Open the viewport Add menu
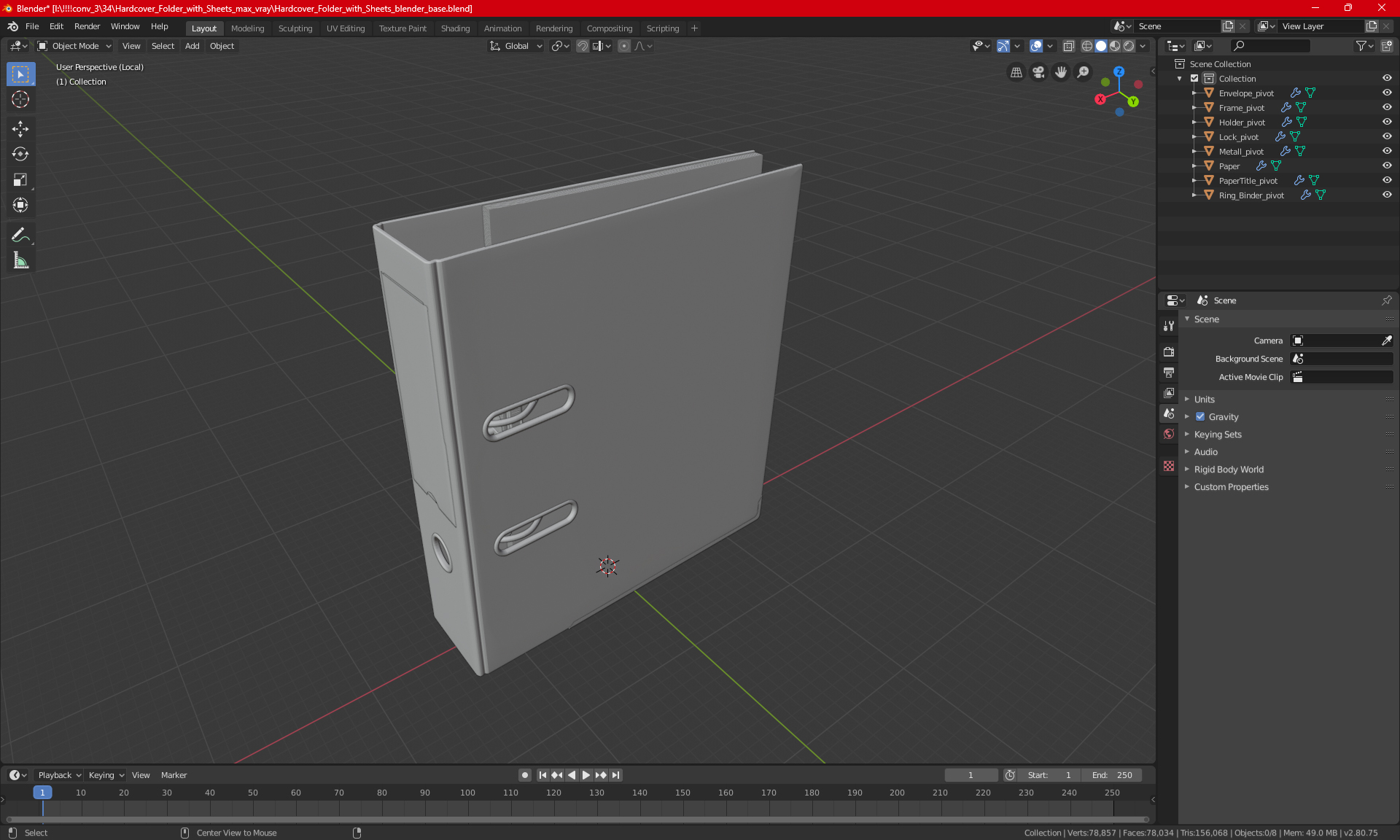The image size is (1400, 840). [192, 46]
